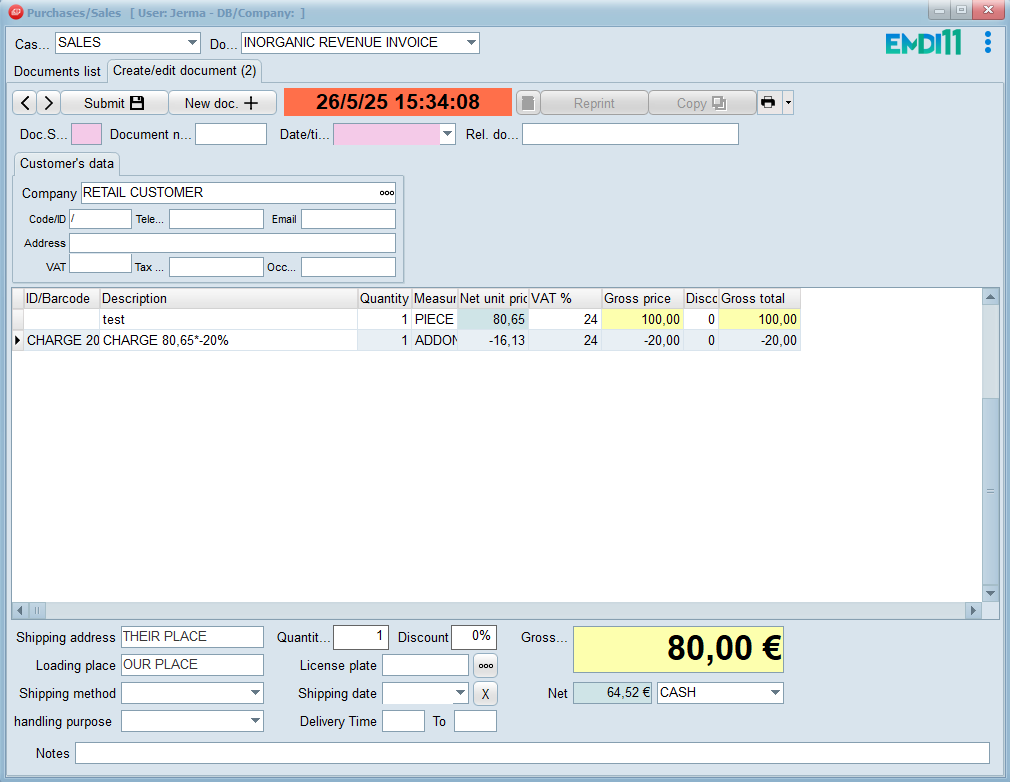Click the printer icon

pos(768,103)
